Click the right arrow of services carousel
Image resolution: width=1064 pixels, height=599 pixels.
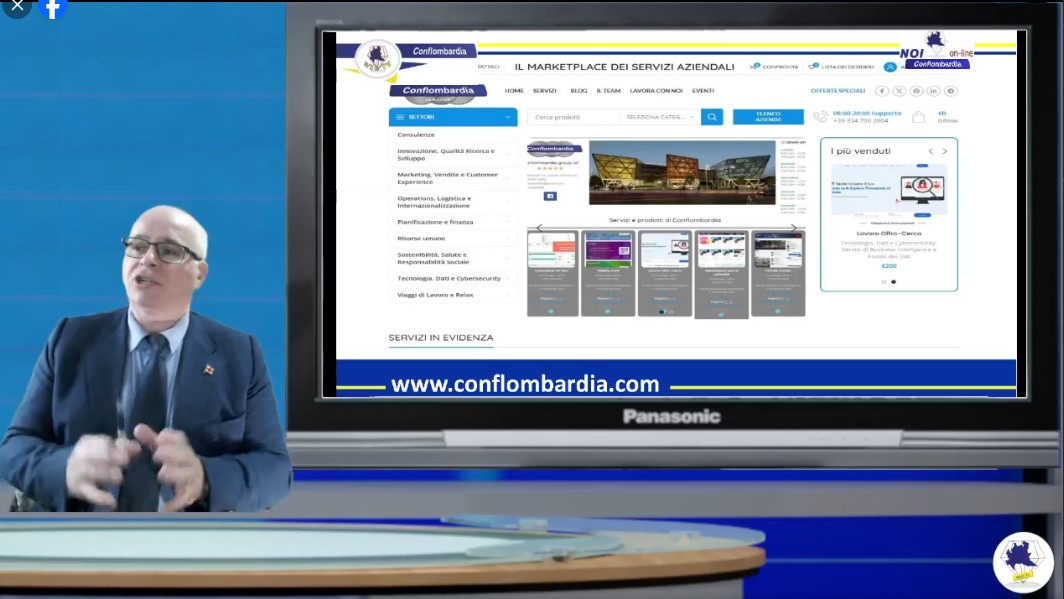click(x=793, y=227)
